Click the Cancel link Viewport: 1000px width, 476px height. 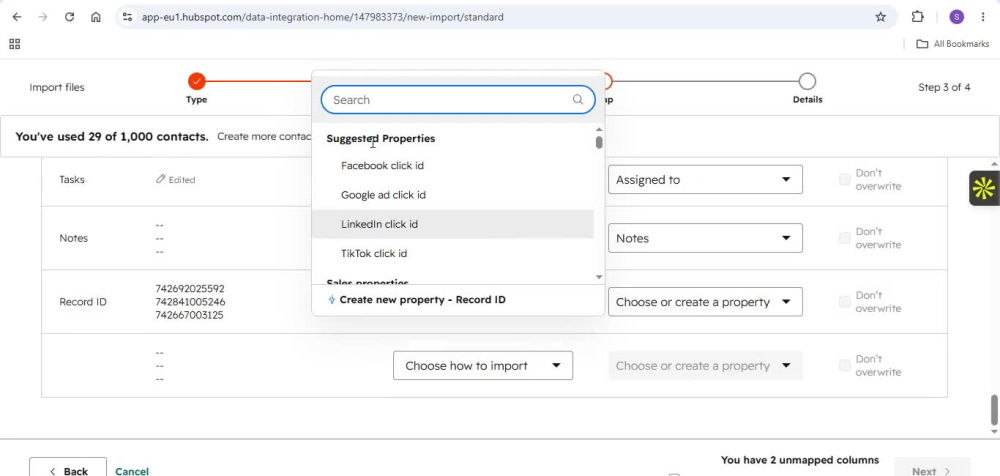point(132,471)
